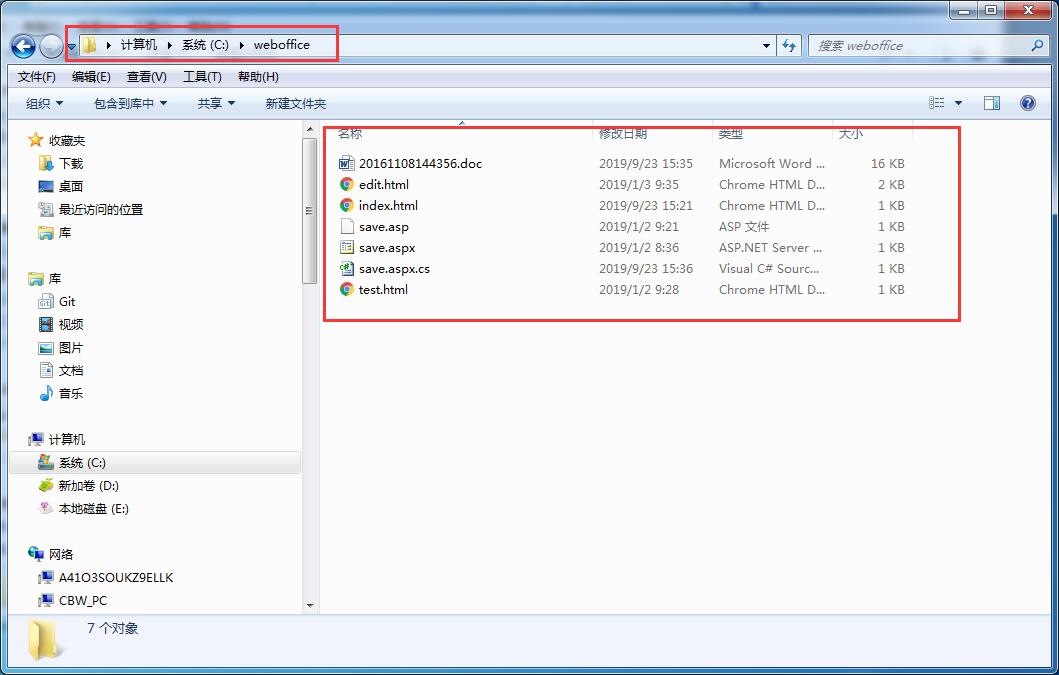
Task: Select the Word icon of 20161108144356.doc
Action: (346, 164)
